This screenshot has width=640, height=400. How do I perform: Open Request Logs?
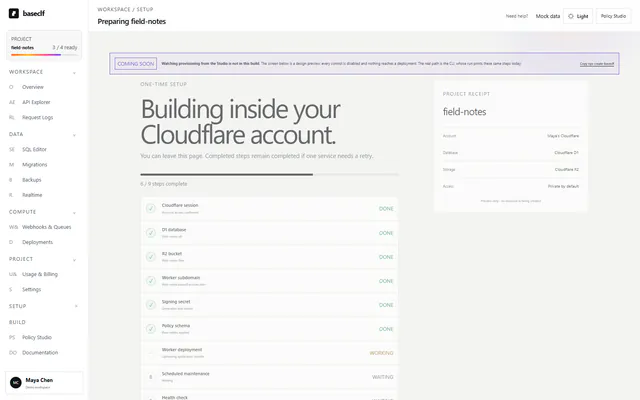coord(42,117)
